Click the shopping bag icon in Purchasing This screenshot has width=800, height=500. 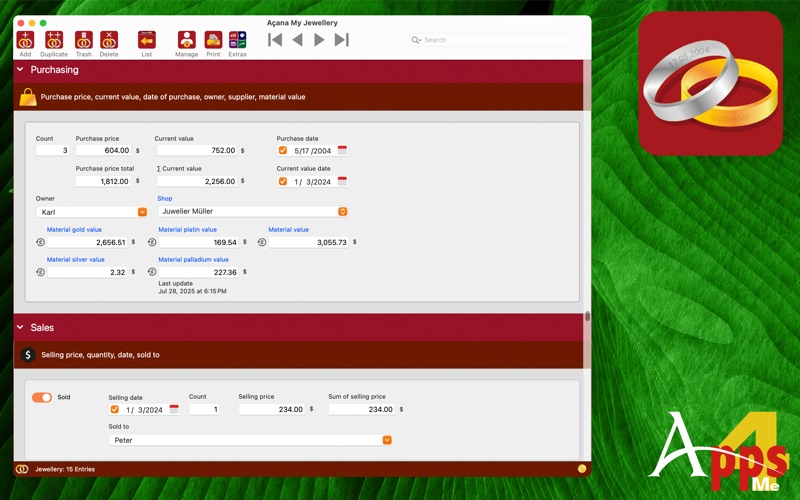[x=28, y=97]
